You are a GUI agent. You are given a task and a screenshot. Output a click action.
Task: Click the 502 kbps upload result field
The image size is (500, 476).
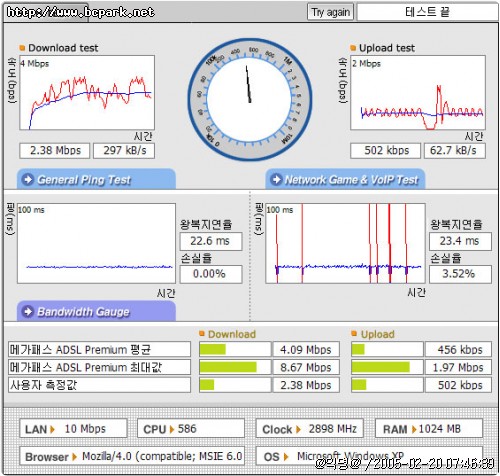(386, 151)
